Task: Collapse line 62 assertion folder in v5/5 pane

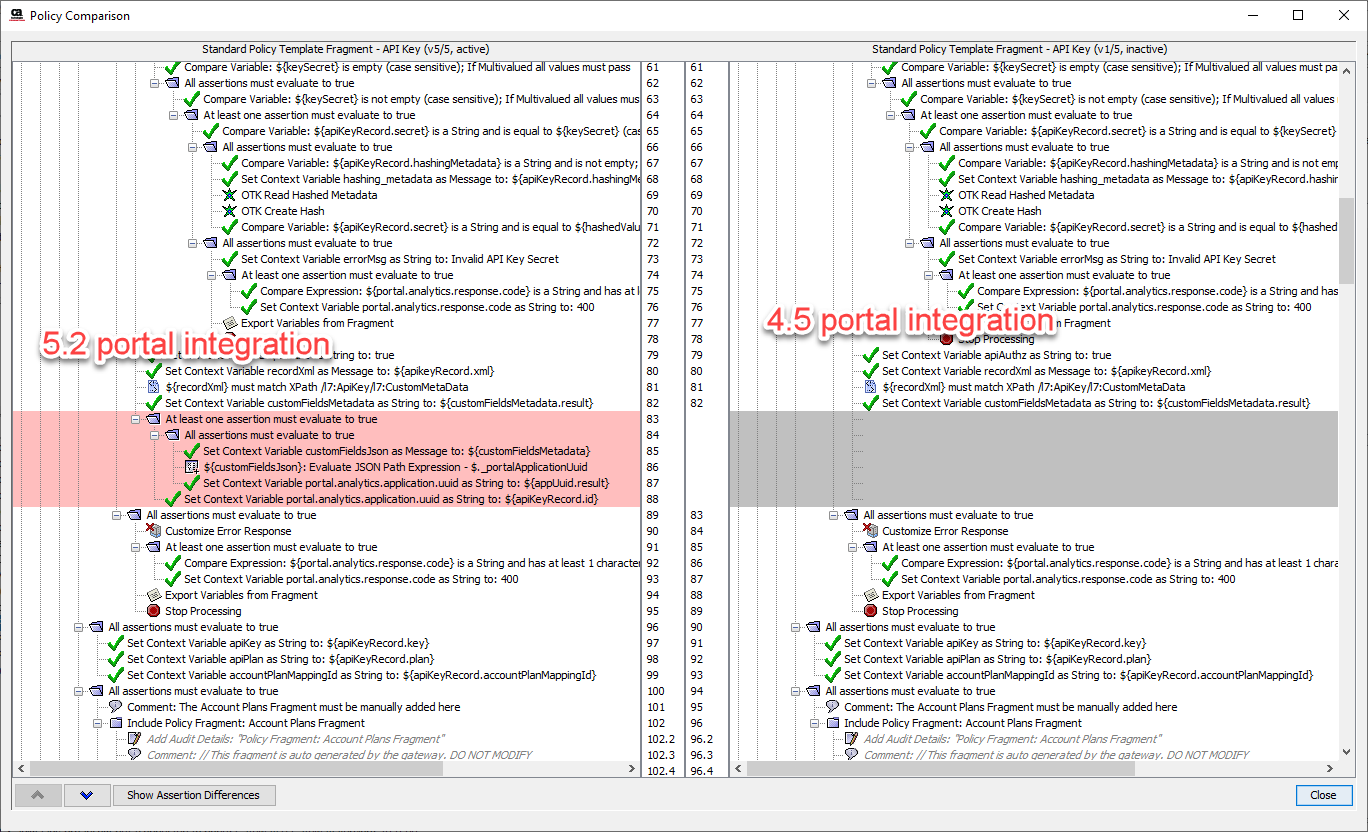Action: (155, 83)
